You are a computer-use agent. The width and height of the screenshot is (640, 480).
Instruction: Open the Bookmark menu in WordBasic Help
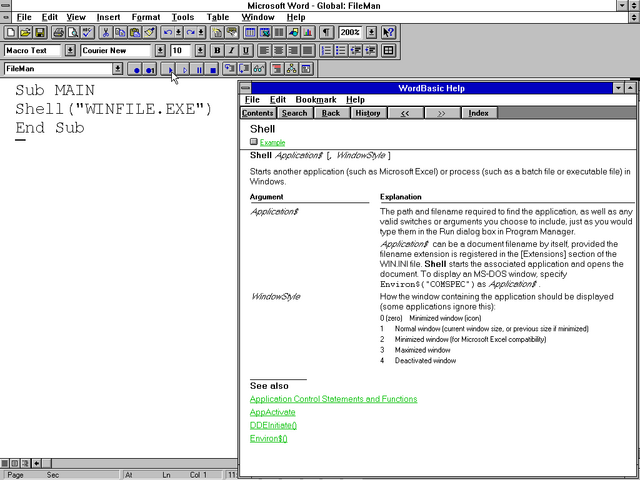[316, 100]
